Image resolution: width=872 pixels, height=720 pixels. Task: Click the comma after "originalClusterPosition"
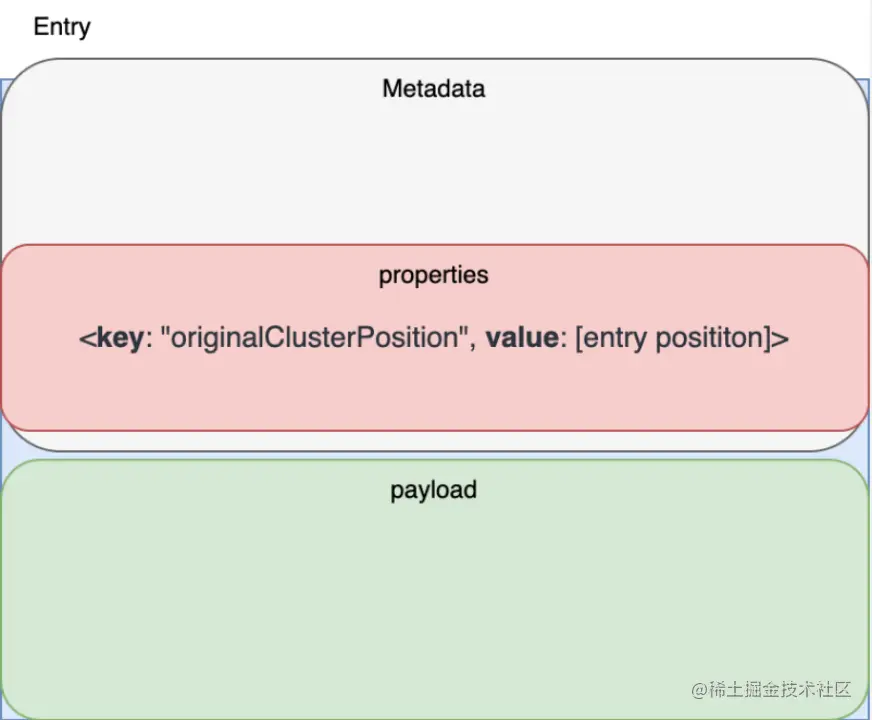(469, 340)
